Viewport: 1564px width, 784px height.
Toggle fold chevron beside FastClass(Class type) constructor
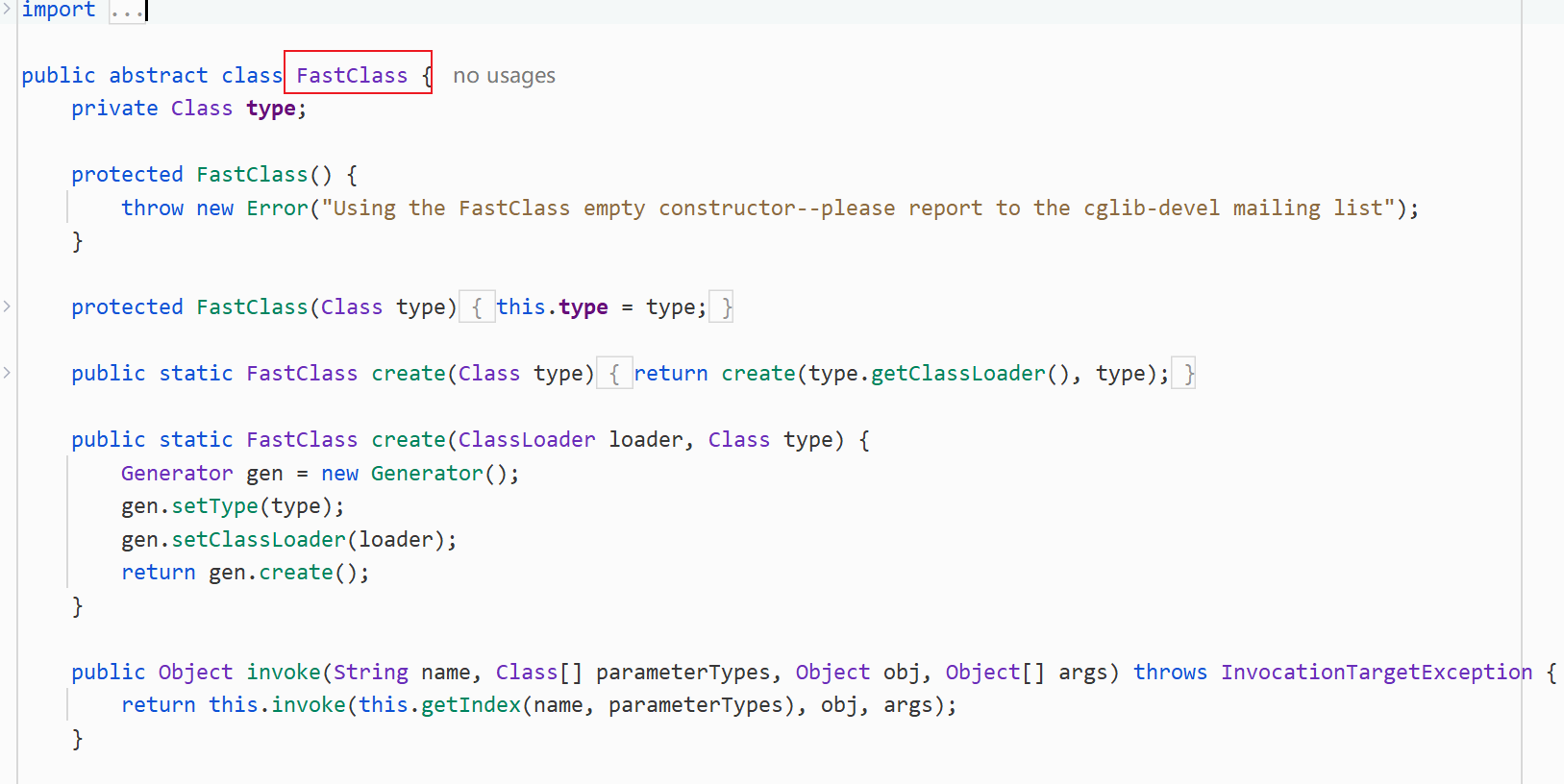coord(7,306)
